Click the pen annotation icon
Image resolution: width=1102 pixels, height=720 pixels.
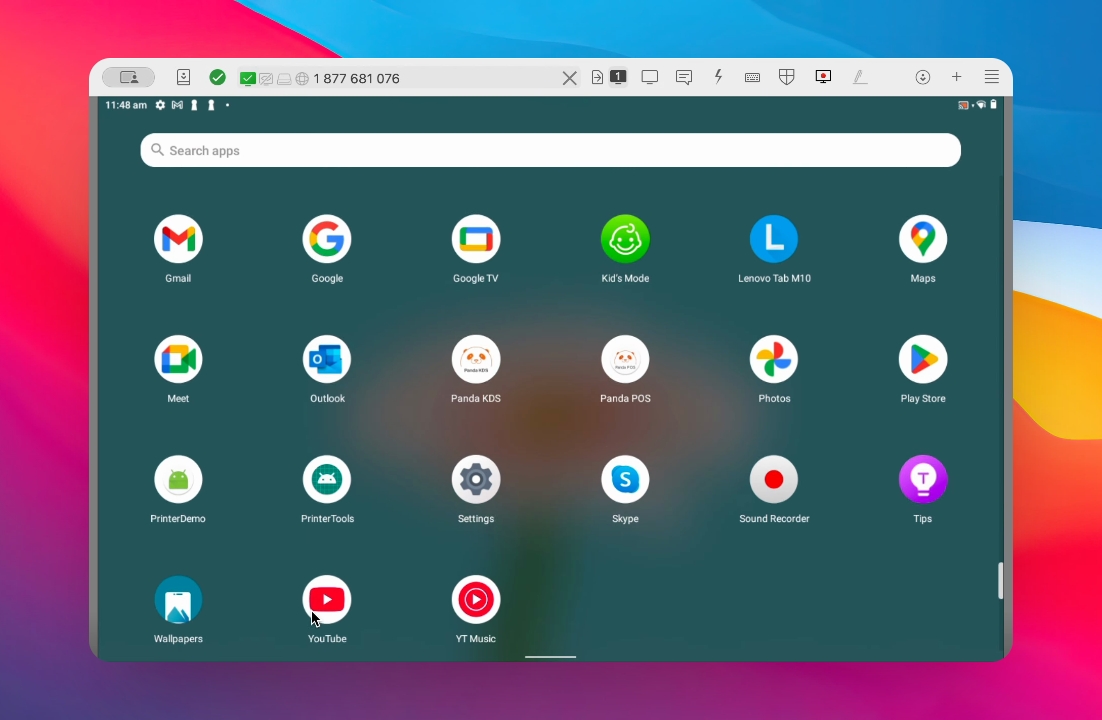coord(860,77)
